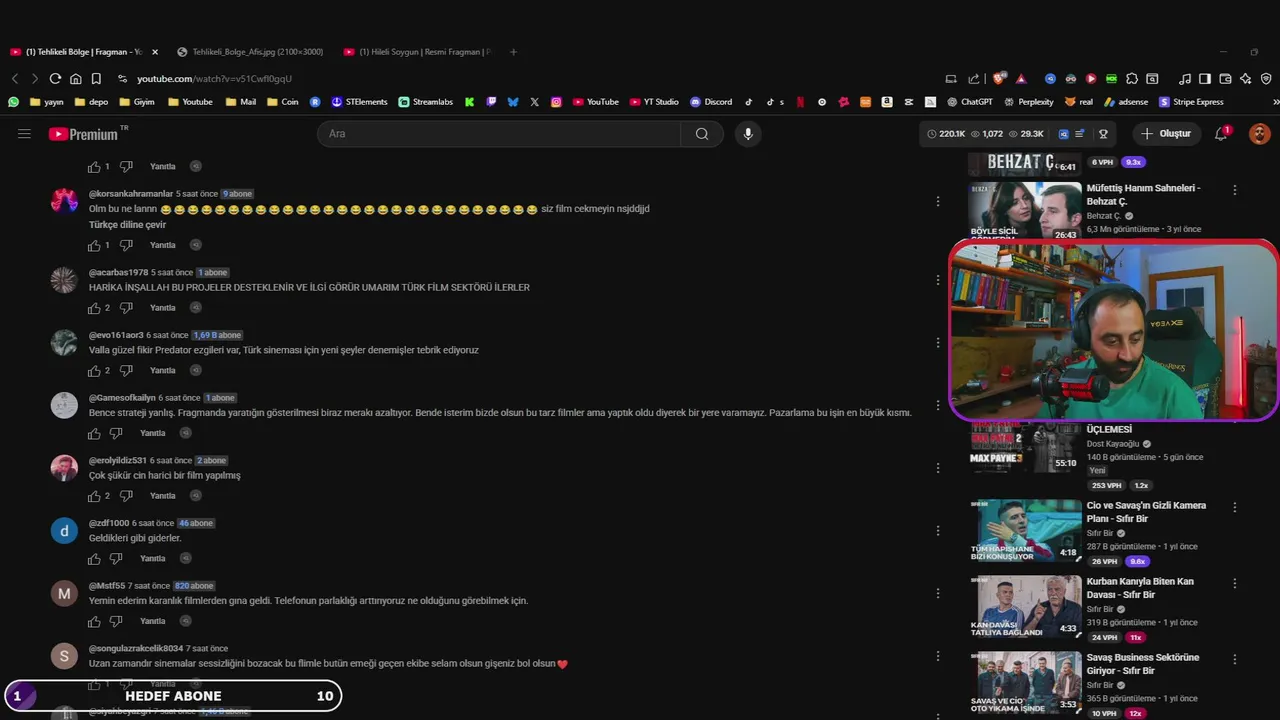Viewport: 1280px width, 720px height.
Task: Click the Ara search input field
Action: [x=500, y=134]
